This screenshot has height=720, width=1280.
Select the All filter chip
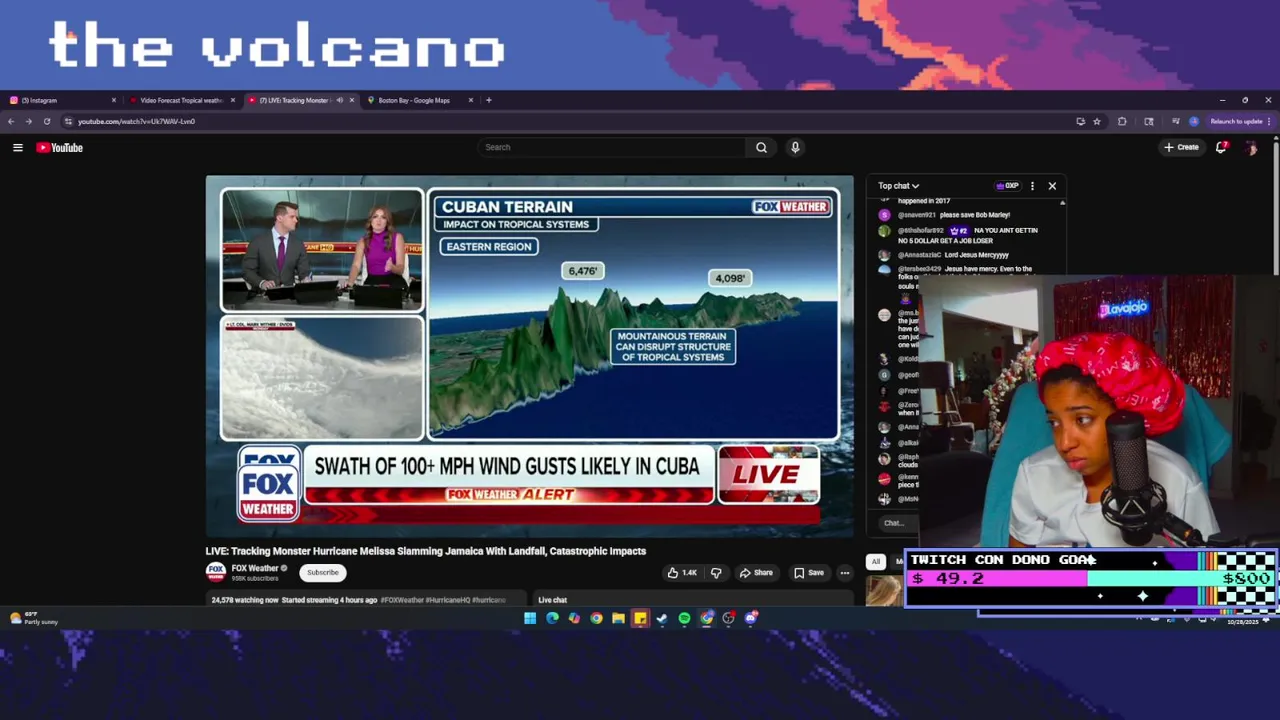875,562
